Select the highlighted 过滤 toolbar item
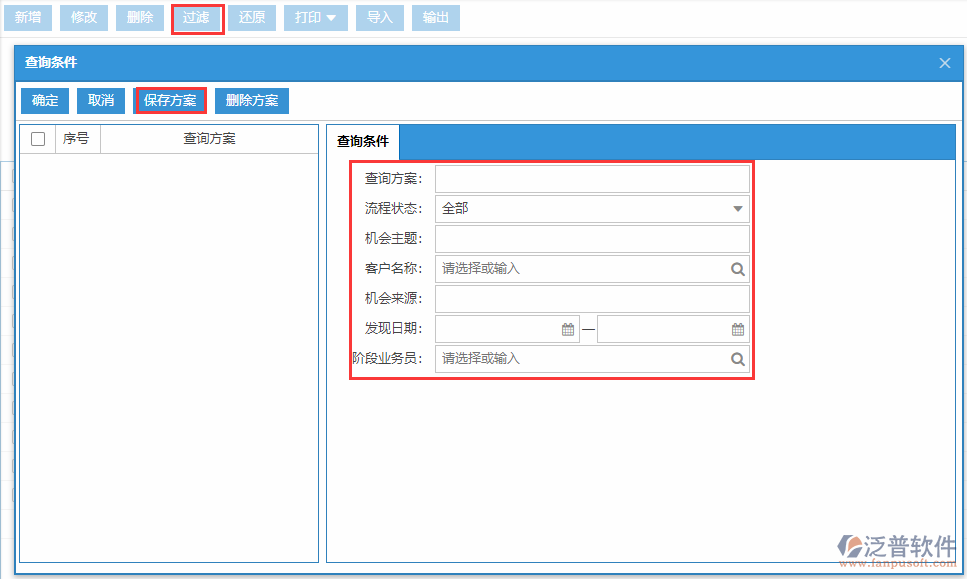967x579 pixels. point(196,17)
